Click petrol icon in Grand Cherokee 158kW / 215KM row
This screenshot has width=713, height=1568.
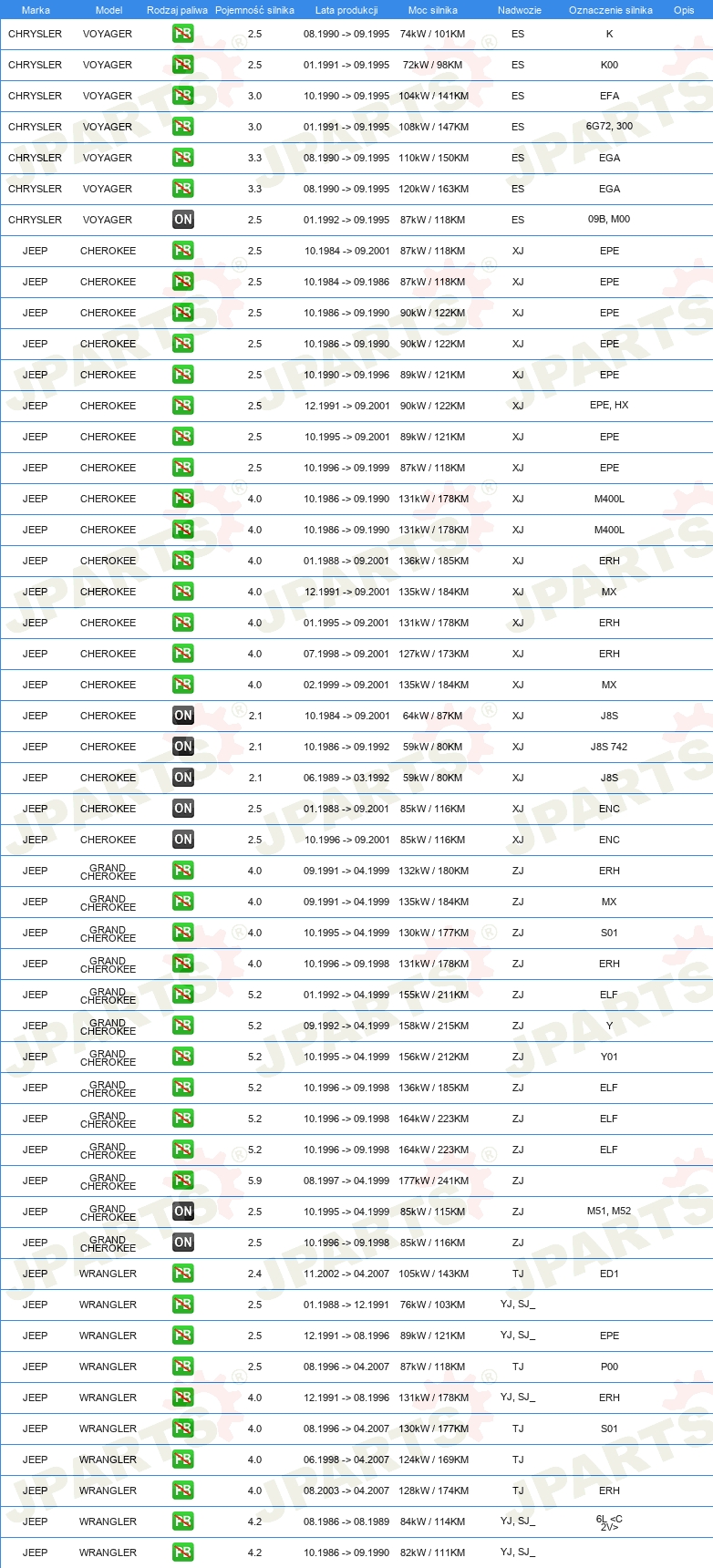point(183,1026)
